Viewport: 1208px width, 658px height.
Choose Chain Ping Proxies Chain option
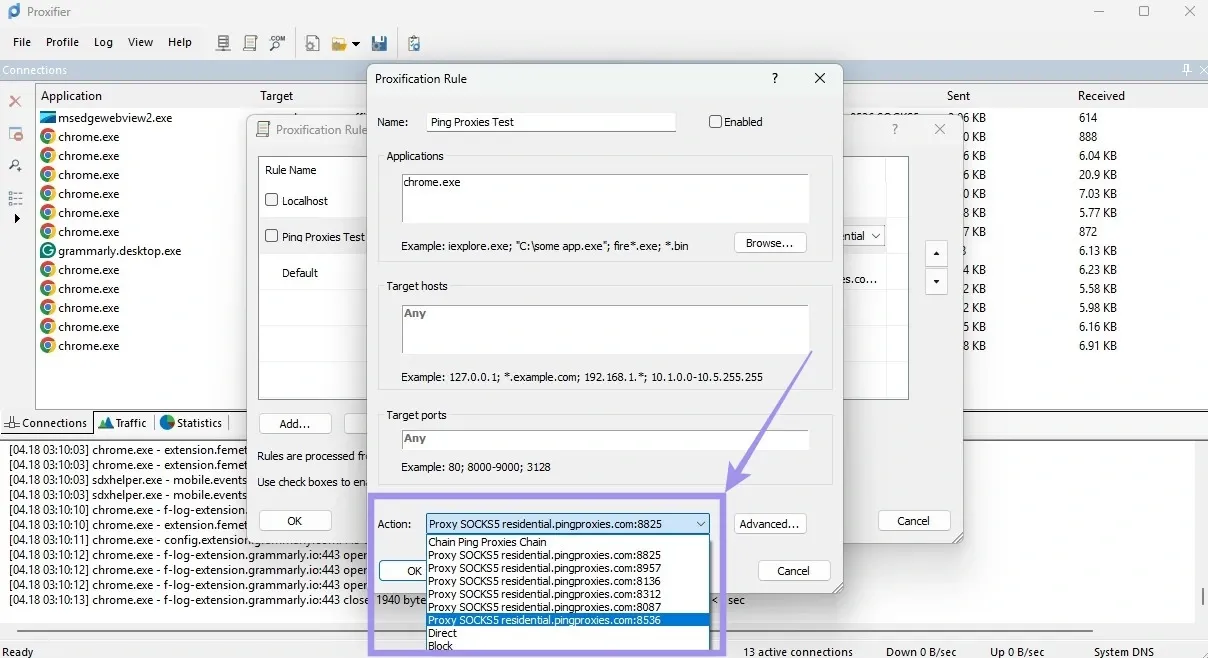pos(567,542)
